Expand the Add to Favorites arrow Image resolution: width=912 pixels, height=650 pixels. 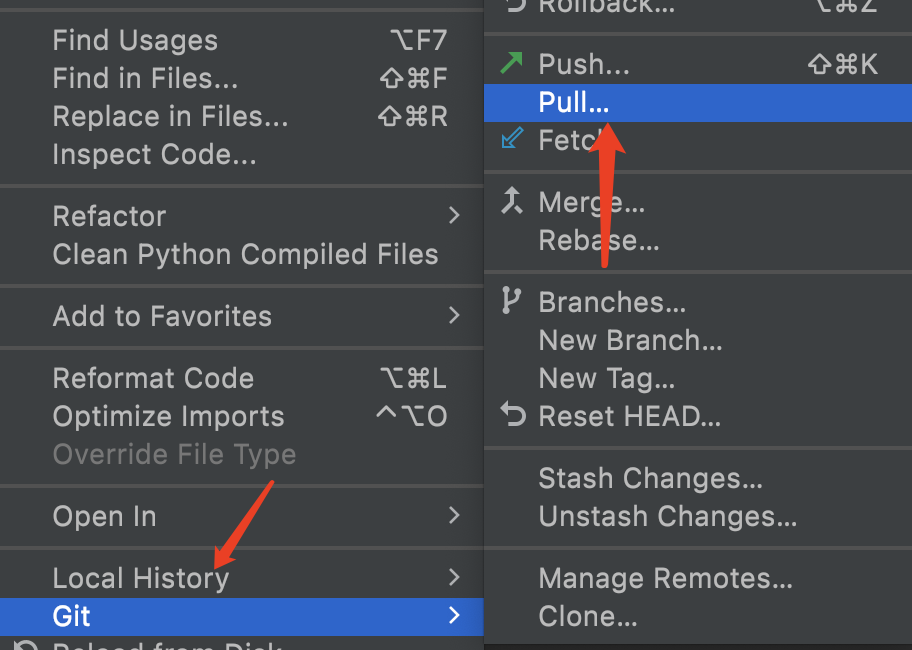[x=454, y=316]
